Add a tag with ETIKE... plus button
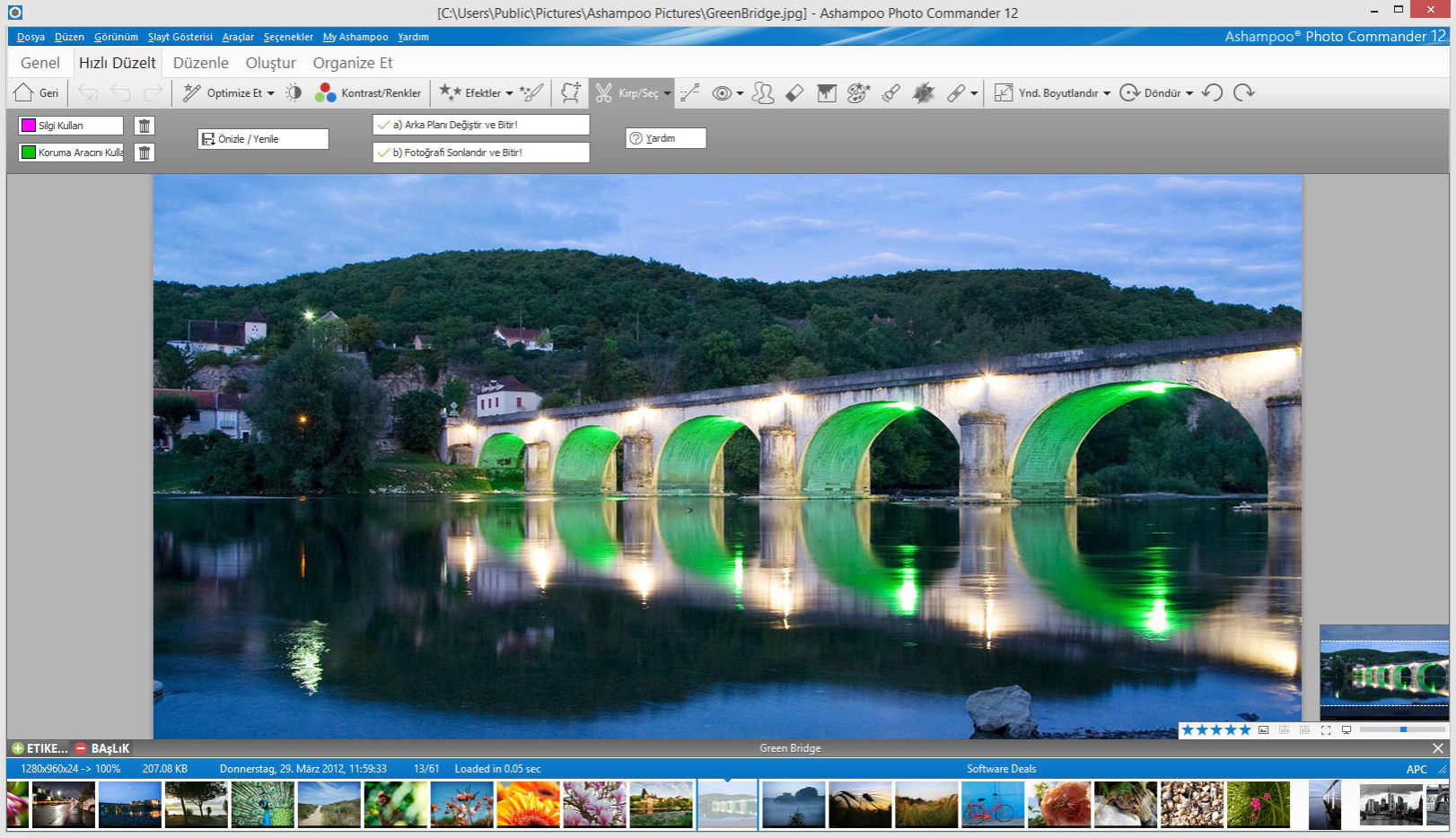The image size is (1456, 838). (x=18, y=748)
